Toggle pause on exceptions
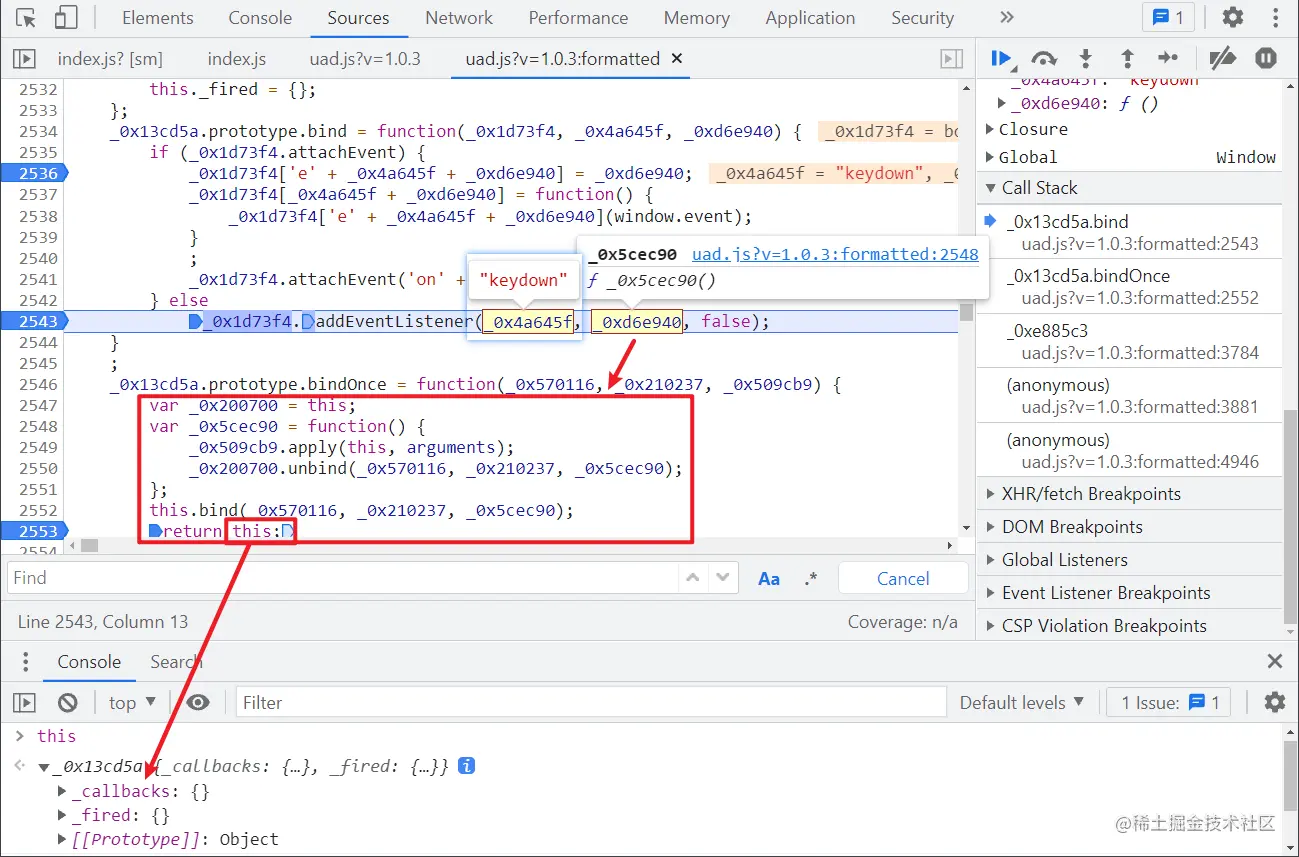This screenshot has width=1299, height=857. point(1266,59)
